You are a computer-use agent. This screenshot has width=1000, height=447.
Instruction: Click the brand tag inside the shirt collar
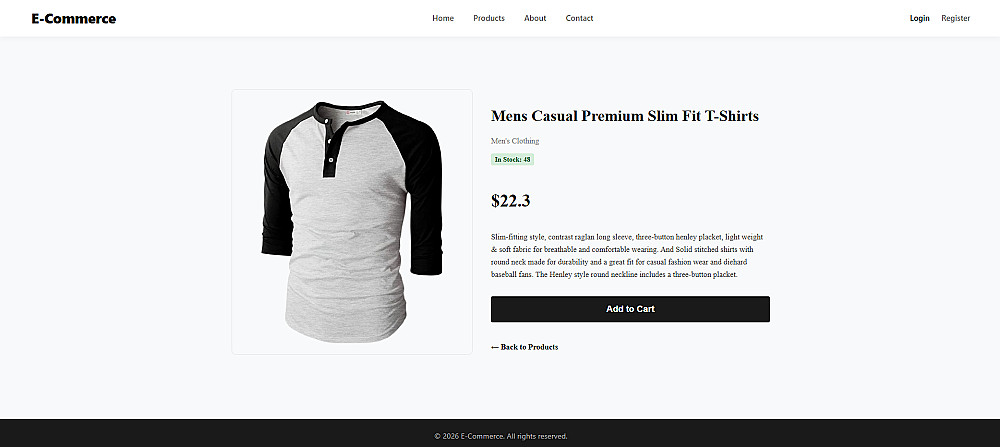[353, 114]
